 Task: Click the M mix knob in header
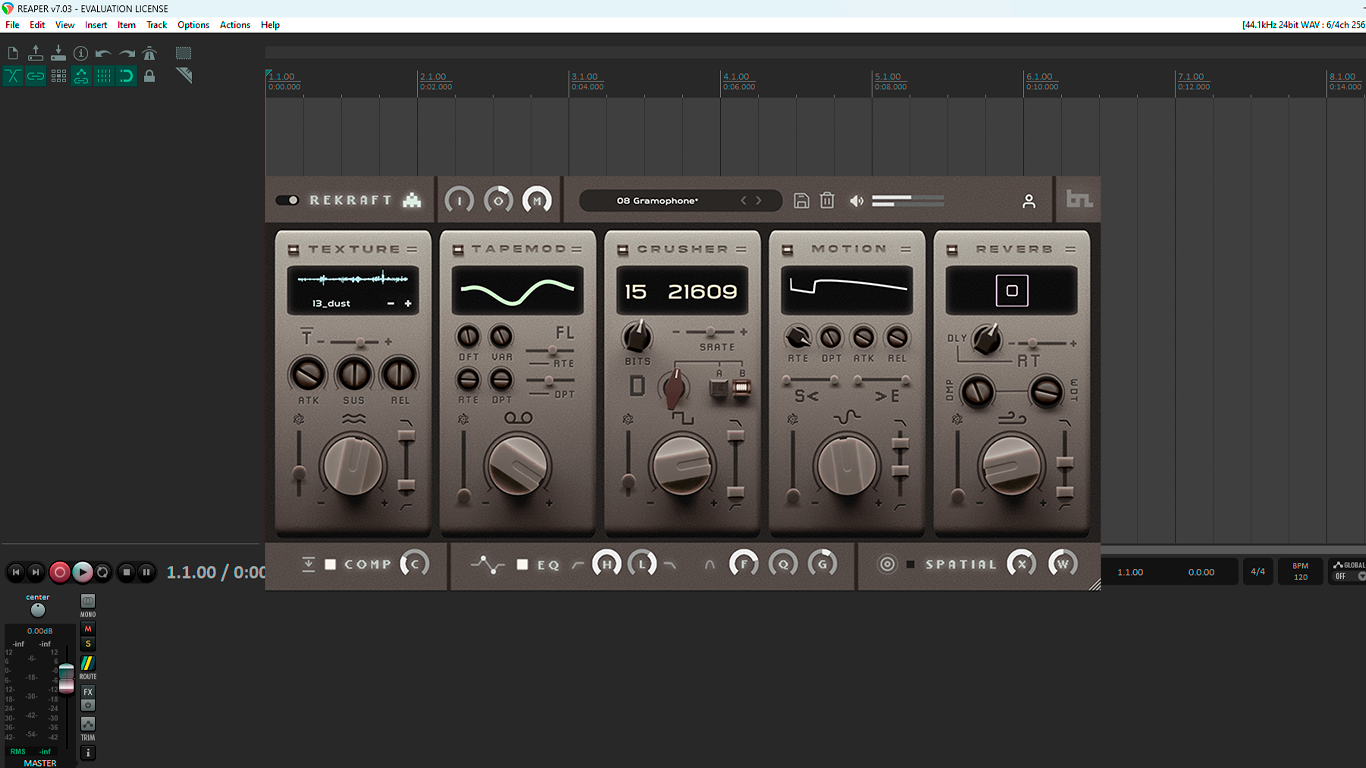click(537, 200)
